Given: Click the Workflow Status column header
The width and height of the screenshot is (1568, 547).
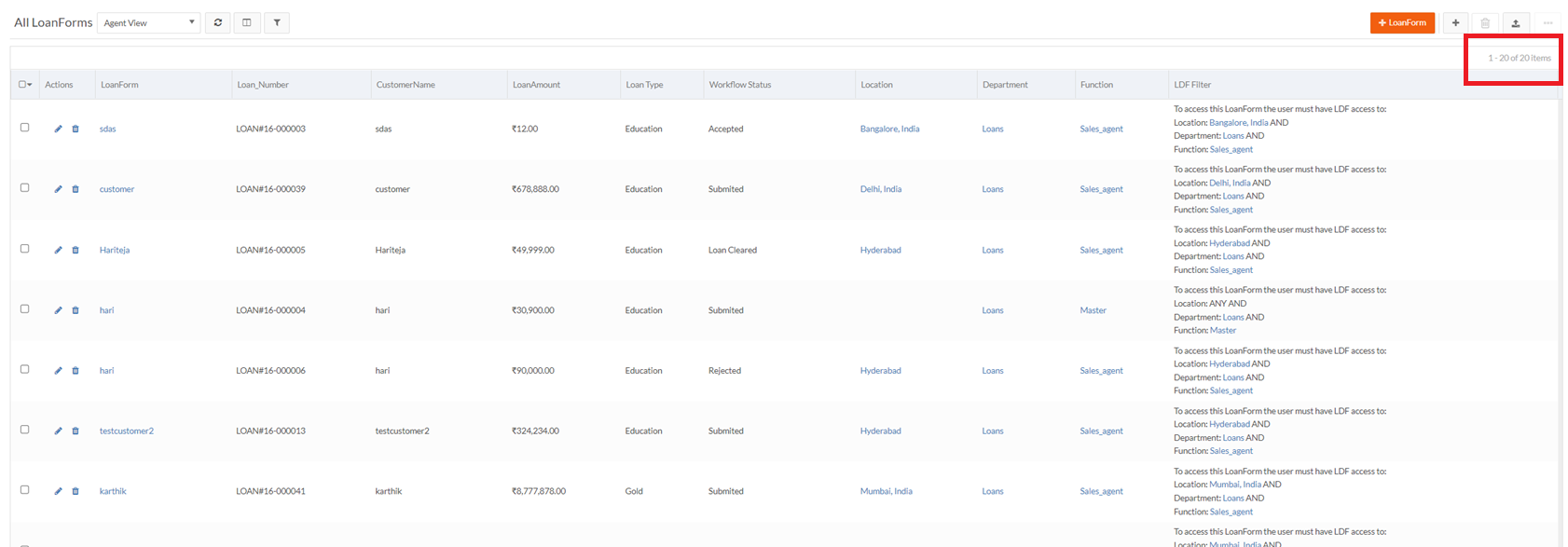Looking at the screenshot, I should [x=739, y=85].
